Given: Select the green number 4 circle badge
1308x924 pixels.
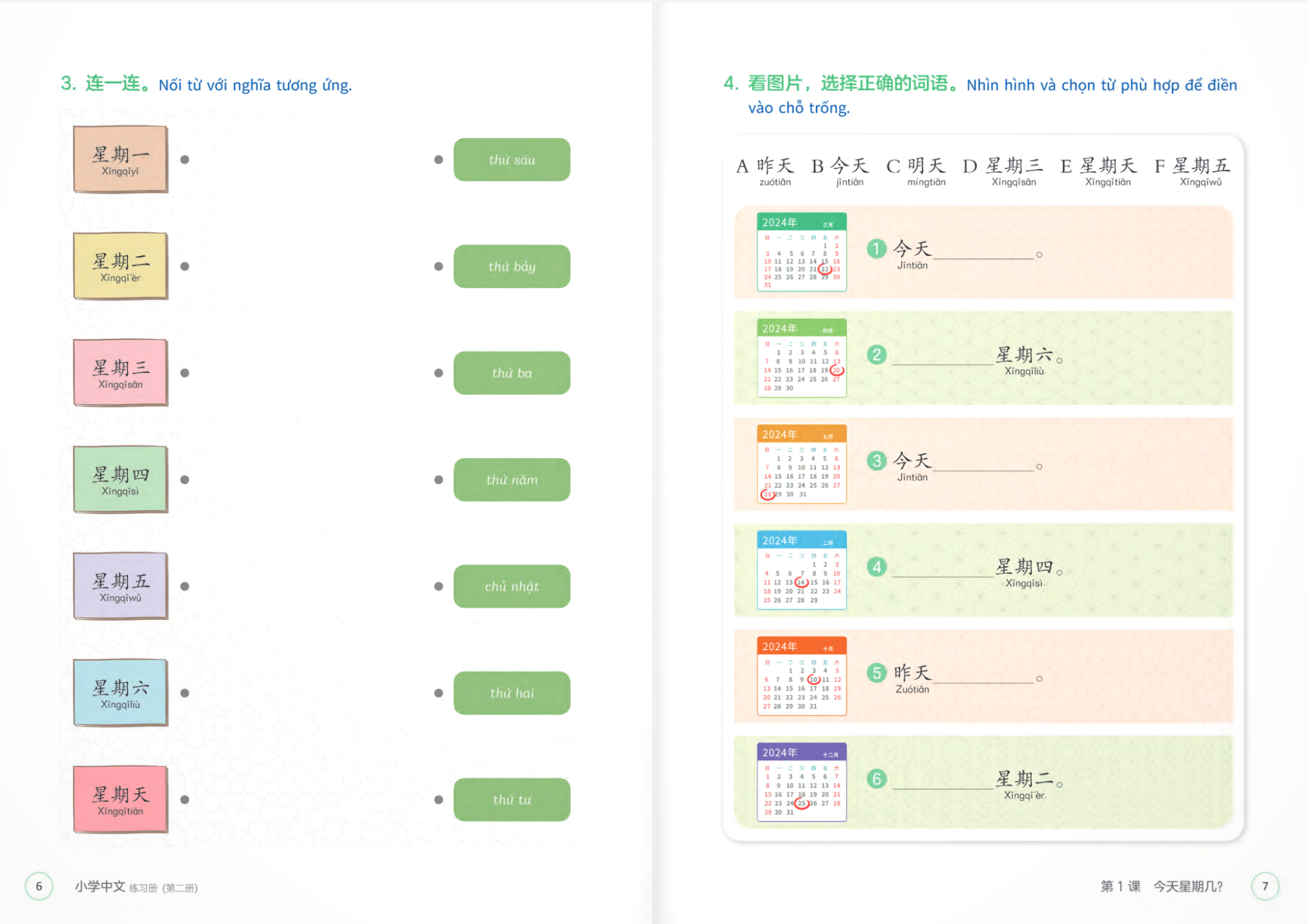Looking at the screenshot, I should [876, 567].
